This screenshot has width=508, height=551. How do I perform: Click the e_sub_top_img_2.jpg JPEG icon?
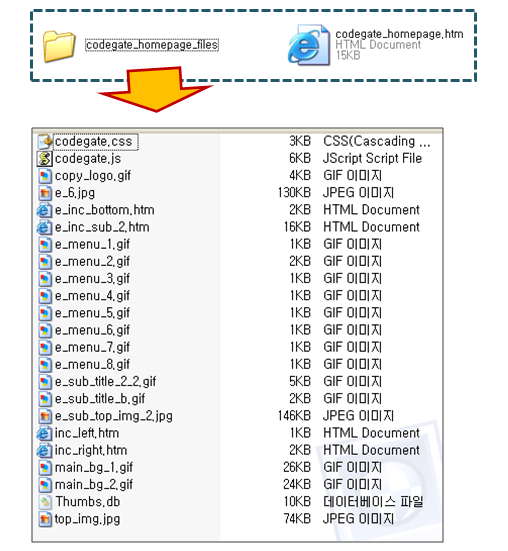(x=45, y=416)
